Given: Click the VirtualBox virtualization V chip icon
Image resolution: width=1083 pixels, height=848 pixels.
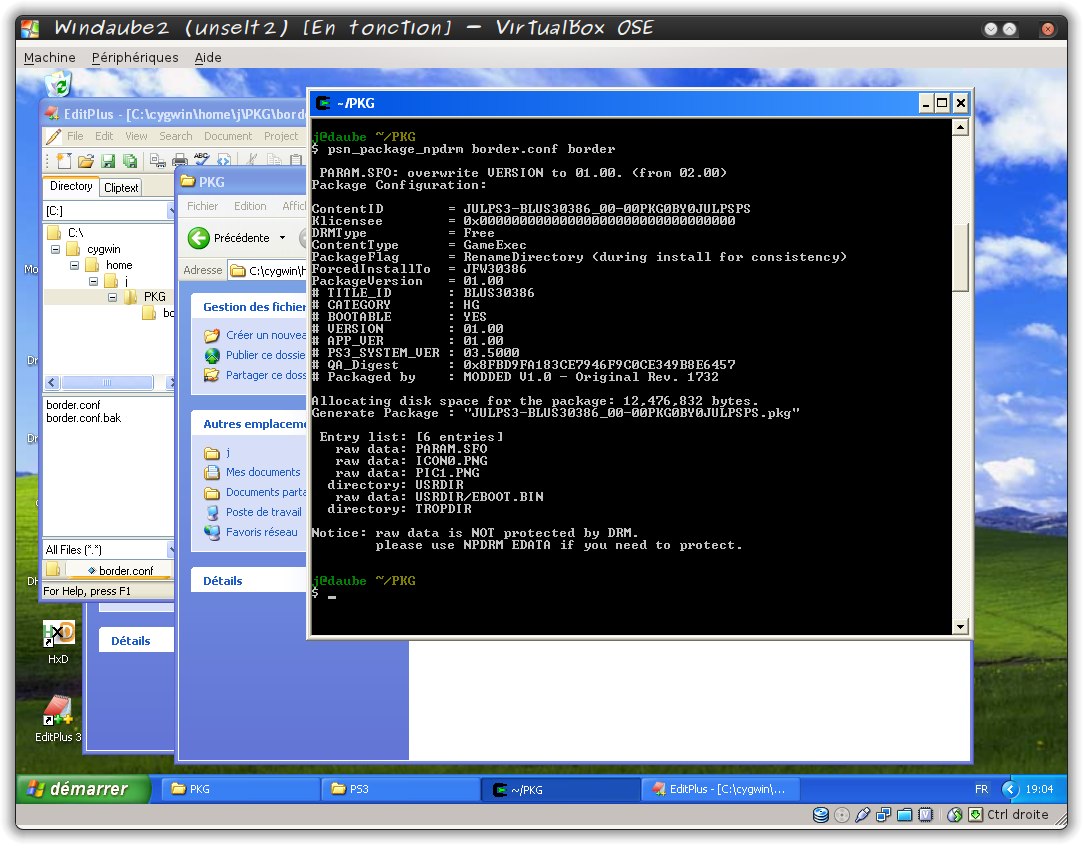Looking at the screenshot, I should coord(926,815).
